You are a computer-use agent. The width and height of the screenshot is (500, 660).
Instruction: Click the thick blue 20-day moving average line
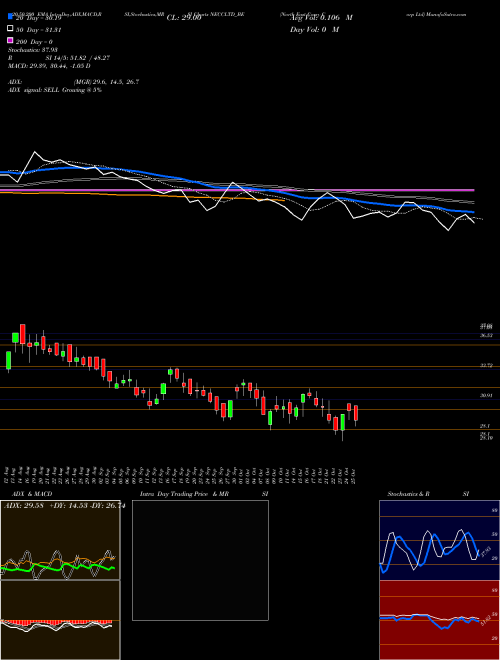coord(237,189)
